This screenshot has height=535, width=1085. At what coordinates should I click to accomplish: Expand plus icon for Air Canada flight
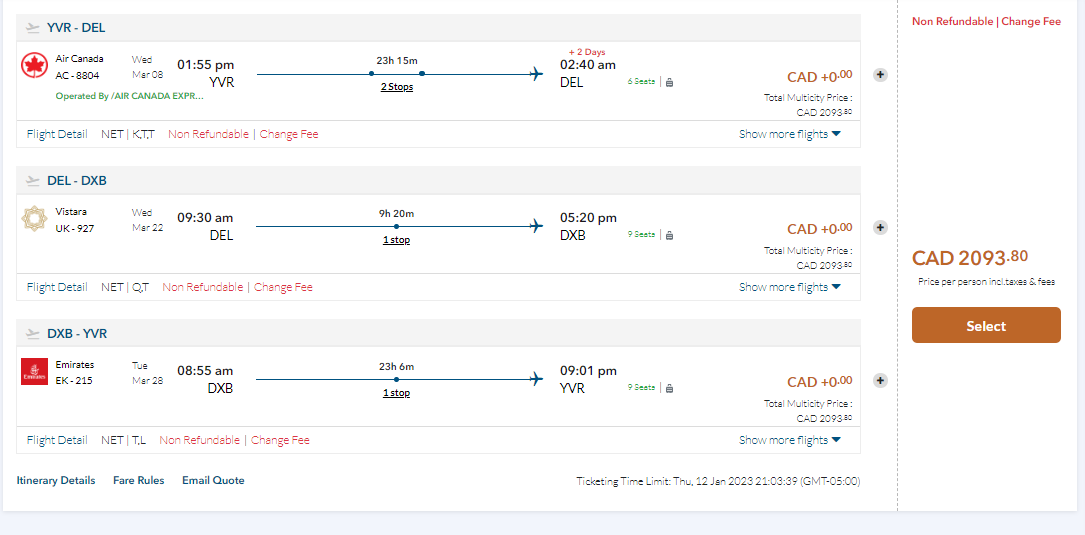(x=880, y=74)
